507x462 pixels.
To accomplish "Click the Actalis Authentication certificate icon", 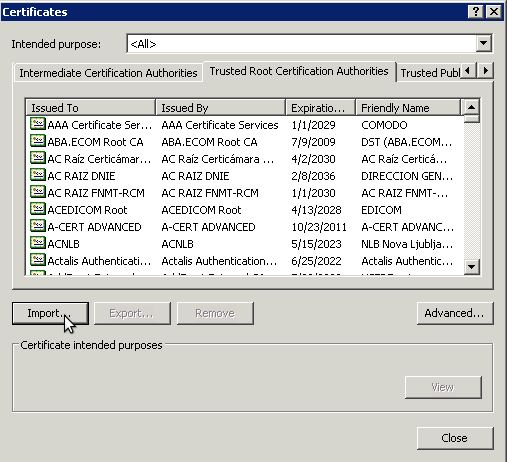I will tap(38, 260).
